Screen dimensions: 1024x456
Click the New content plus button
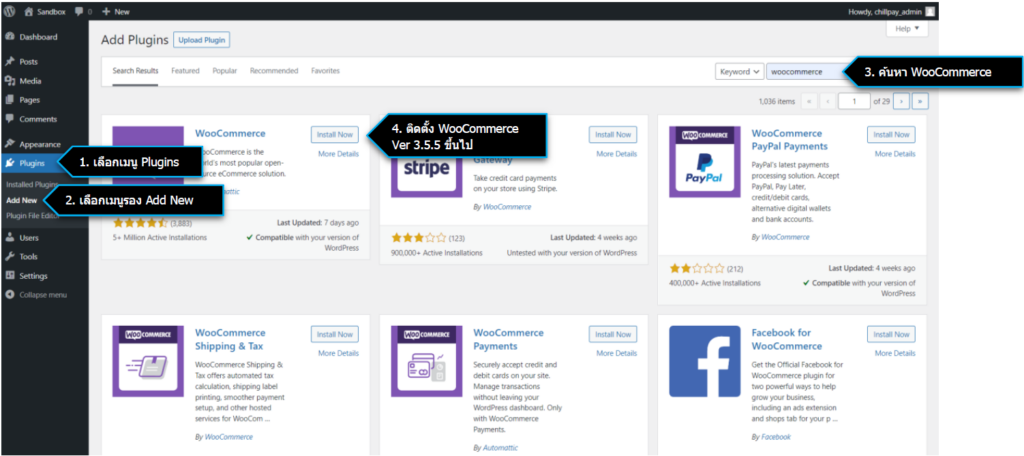[117, 12]
